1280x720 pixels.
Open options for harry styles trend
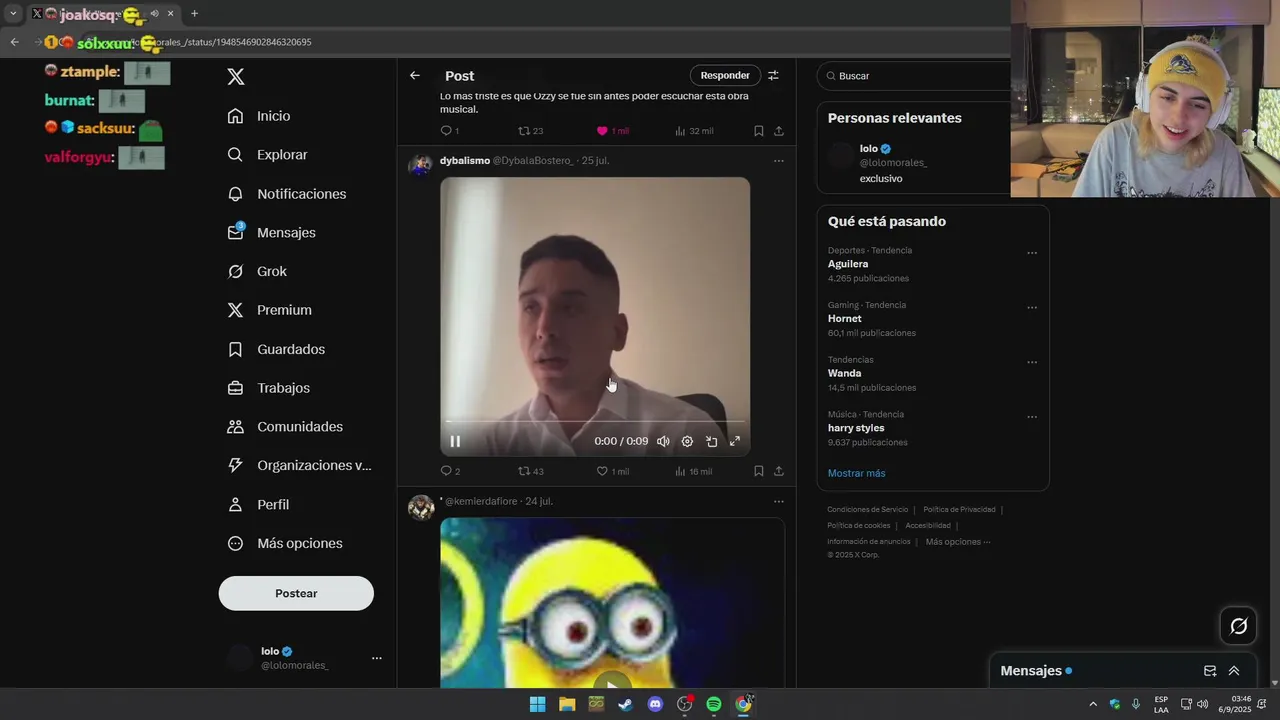pos(1032,417)
